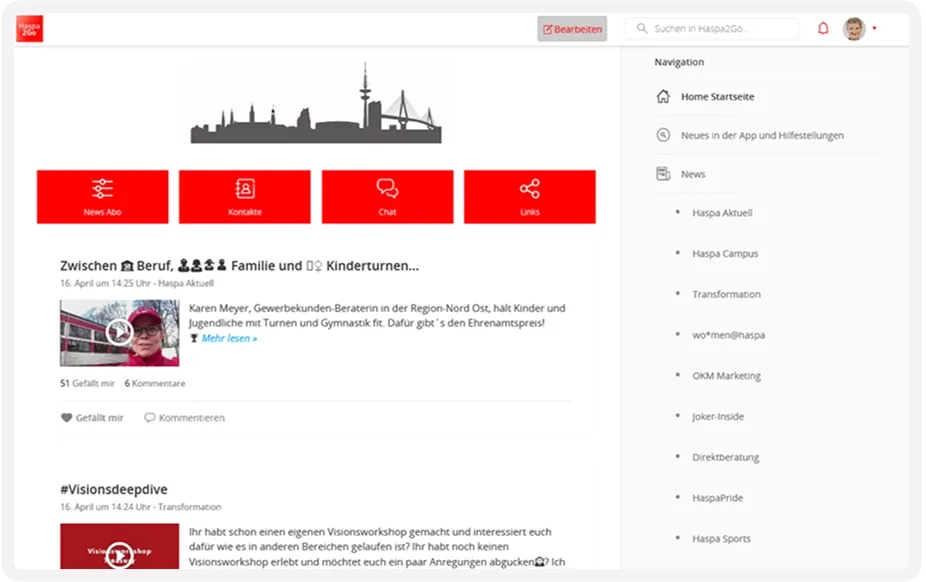Screen dimensions: 926x582
Task: Open the Links tile icon
Action: [x=529, y=189]
